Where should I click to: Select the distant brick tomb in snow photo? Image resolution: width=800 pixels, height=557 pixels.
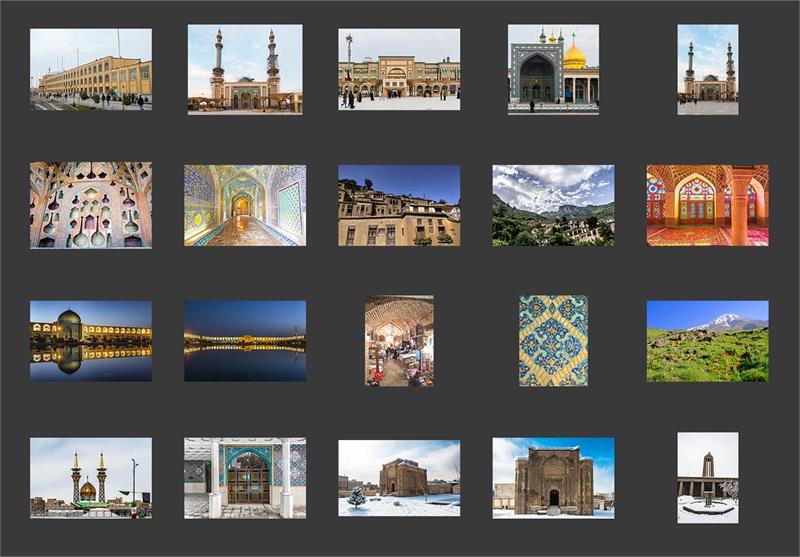[399, 478]
